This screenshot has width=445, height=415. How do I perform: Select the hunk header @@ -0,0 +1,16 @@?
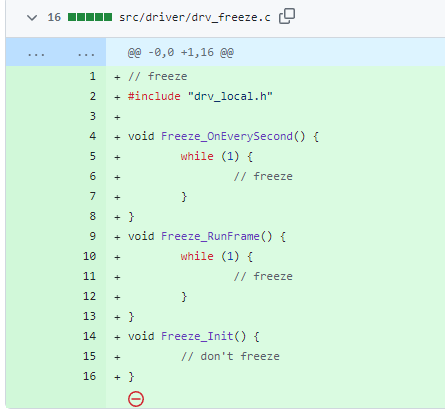(180, 52)
